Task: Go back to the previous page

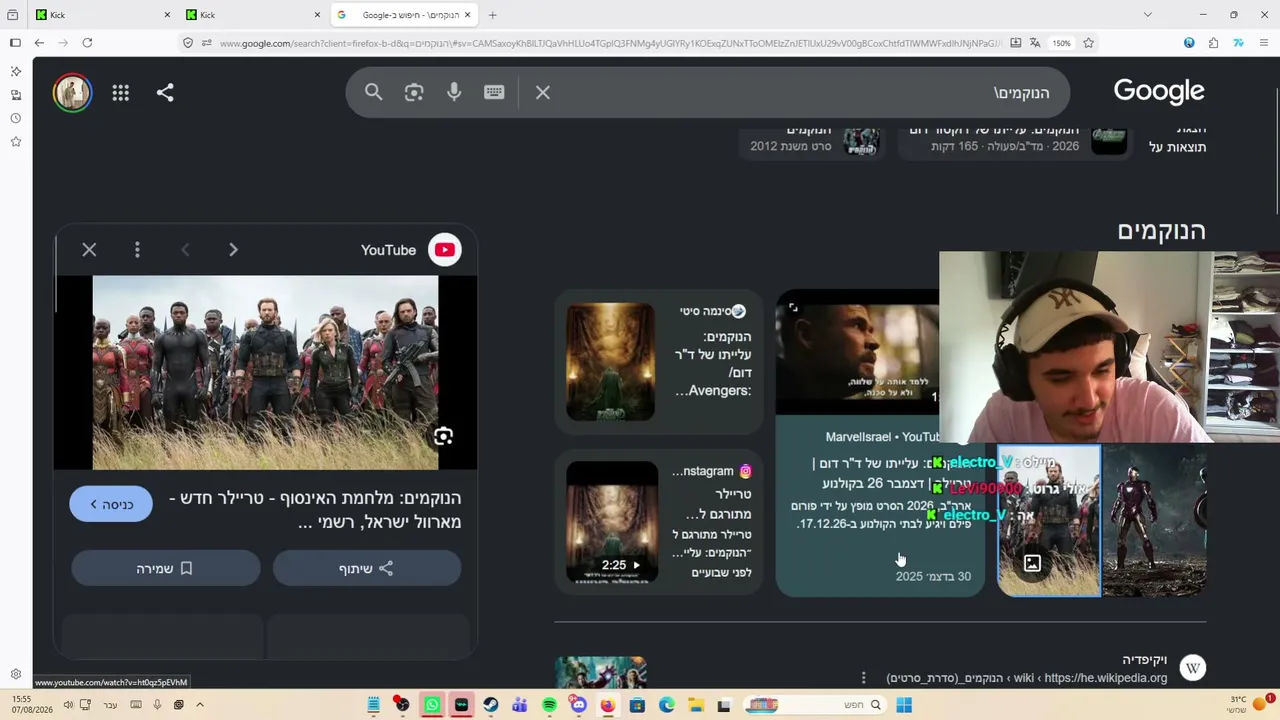Action: coord(39,43)
